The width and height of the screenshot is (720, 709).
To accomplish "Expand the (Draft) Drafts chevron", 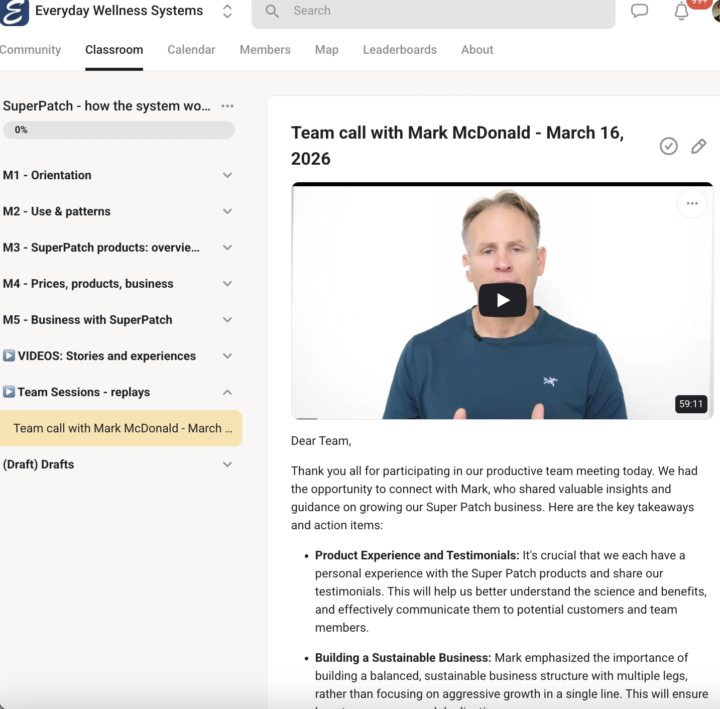I will click(x=227, y=465).
